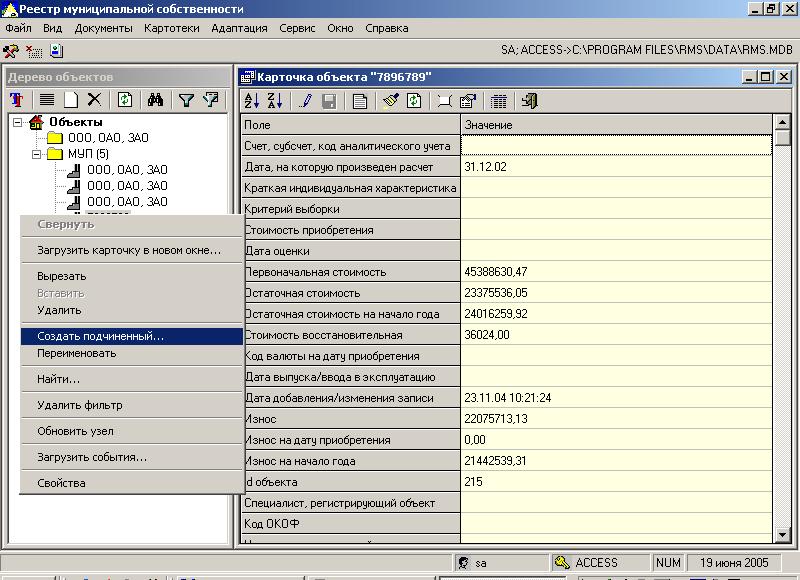Click the grid table view icon
The image size is (800, 580).
click(498, 100)
